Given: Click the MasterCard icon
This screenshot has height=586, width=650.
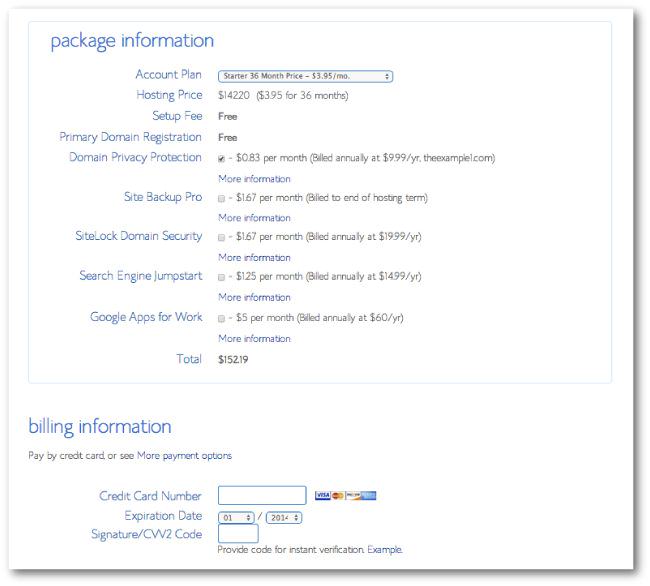Looking at the screenshot, I should tap(338, 495).
